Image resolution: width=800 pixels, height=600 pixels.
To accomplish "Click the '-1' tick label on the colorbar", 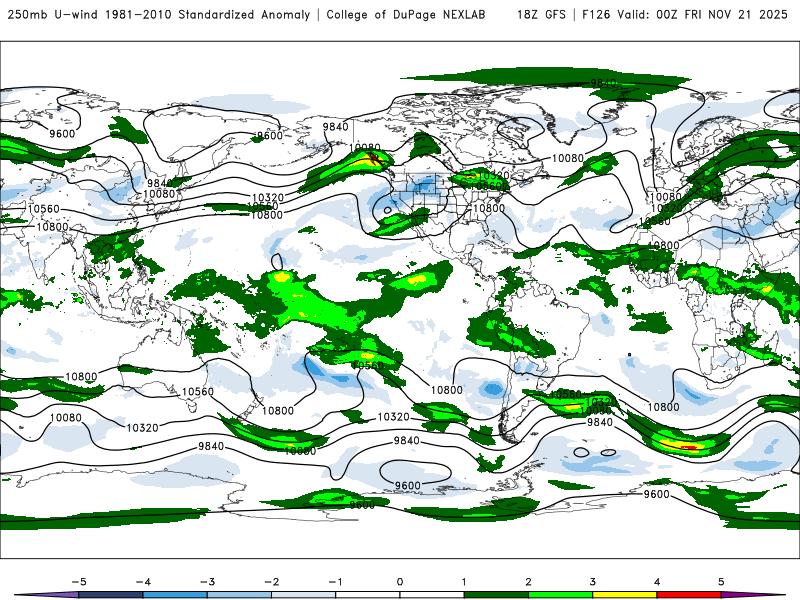I will (x=335, y=582).
